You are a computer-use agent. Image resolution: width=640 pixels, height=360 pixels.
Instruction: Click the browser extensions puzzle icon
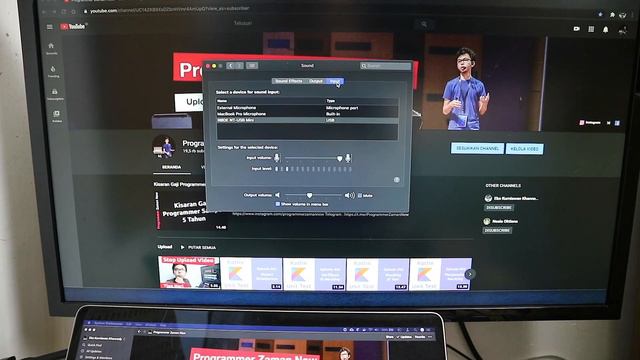612,15
